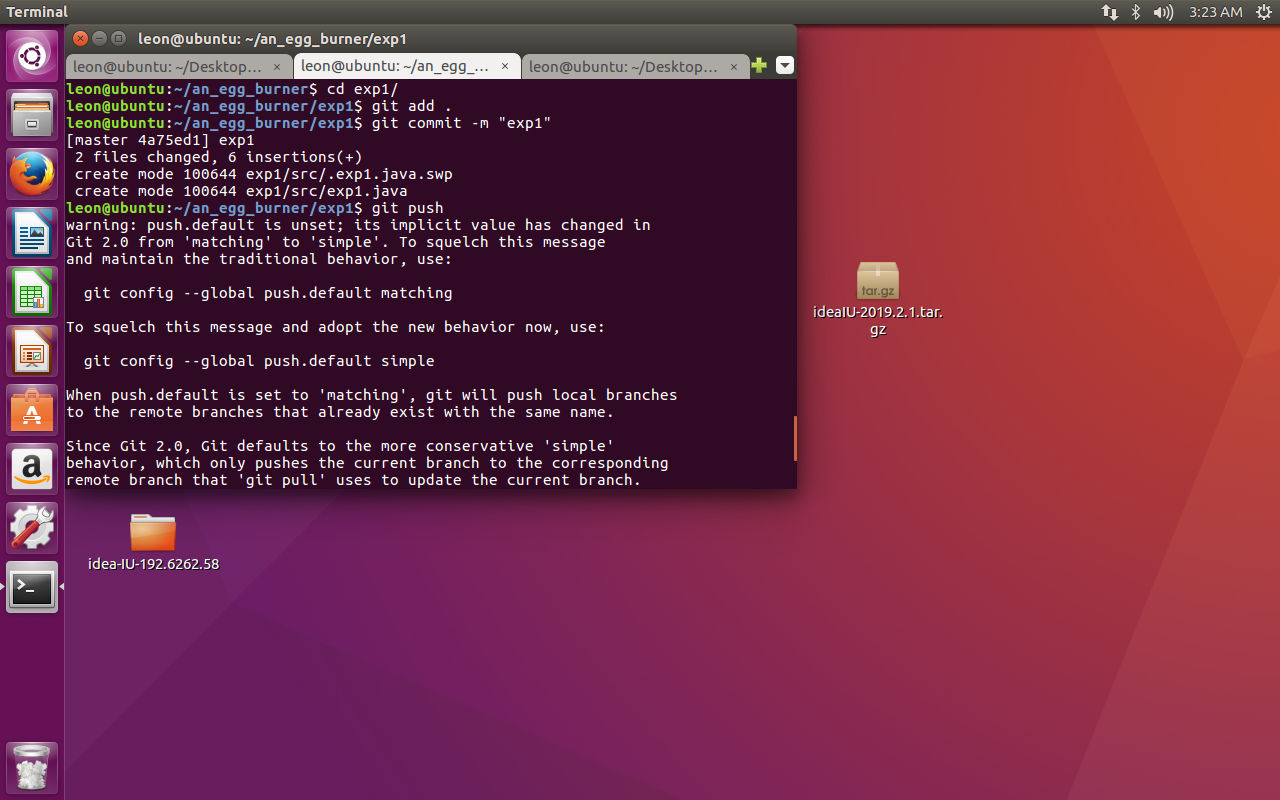Close the third ~/Desktop terminal tab
This screenshot has height=800, width=1280.
coord(733,67)
